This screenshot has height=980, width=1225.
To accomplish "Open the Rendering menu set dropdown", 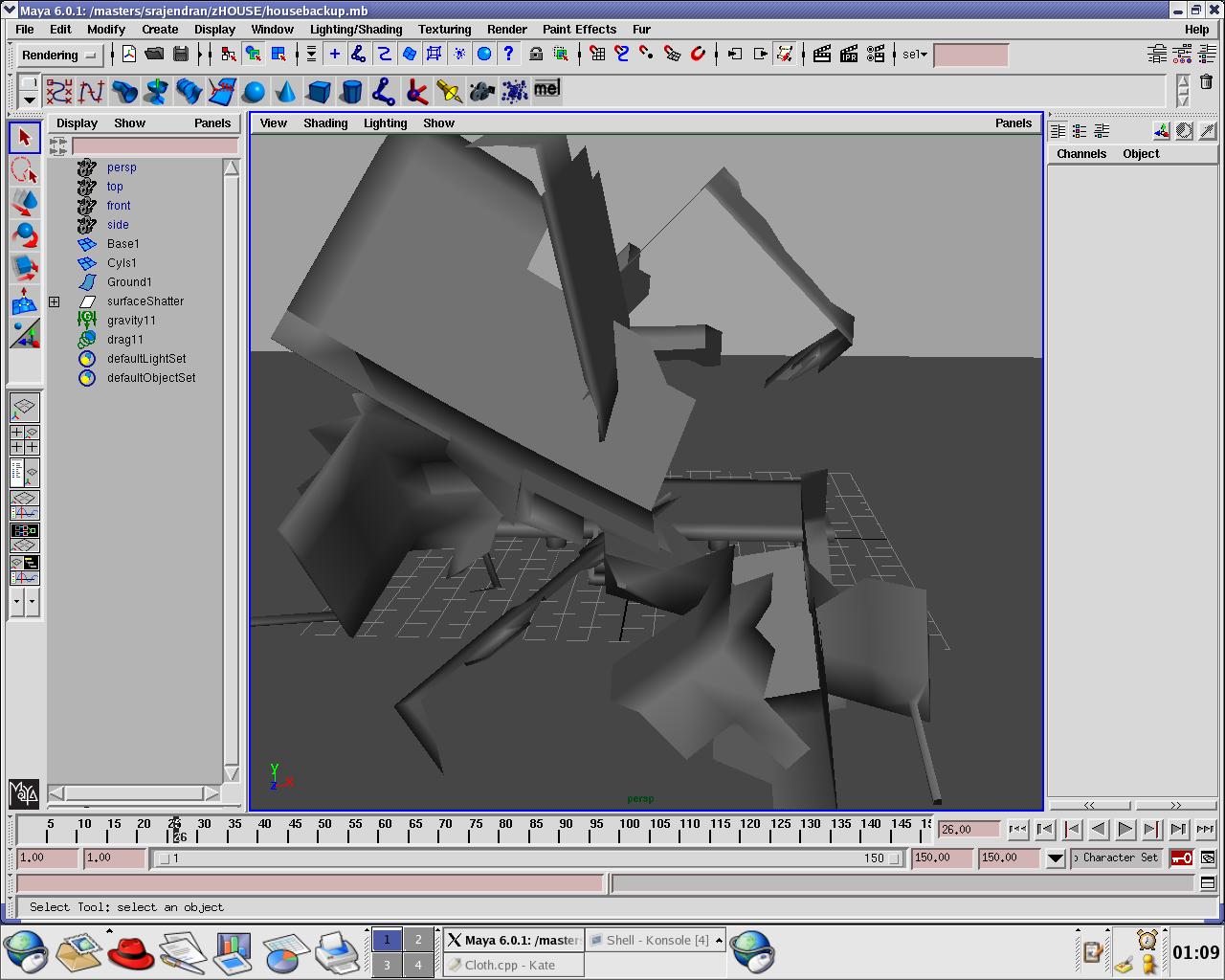I will click(x=59, y=56).
